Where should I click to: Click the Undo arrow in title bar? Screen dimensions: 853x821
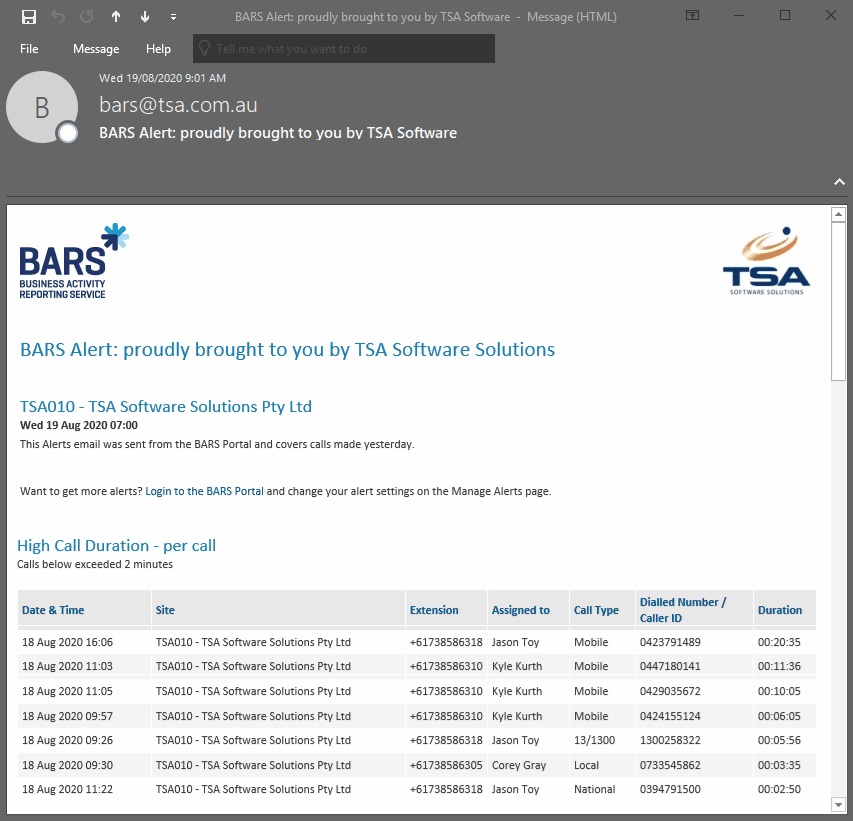(58, 17)
